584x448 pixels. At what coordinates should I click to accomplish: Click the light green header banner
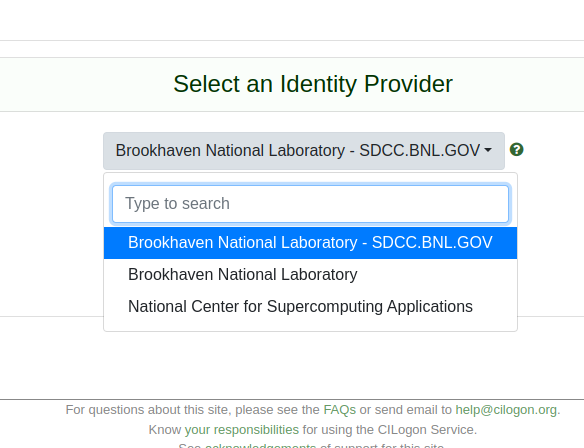click(x=292, y=84)
